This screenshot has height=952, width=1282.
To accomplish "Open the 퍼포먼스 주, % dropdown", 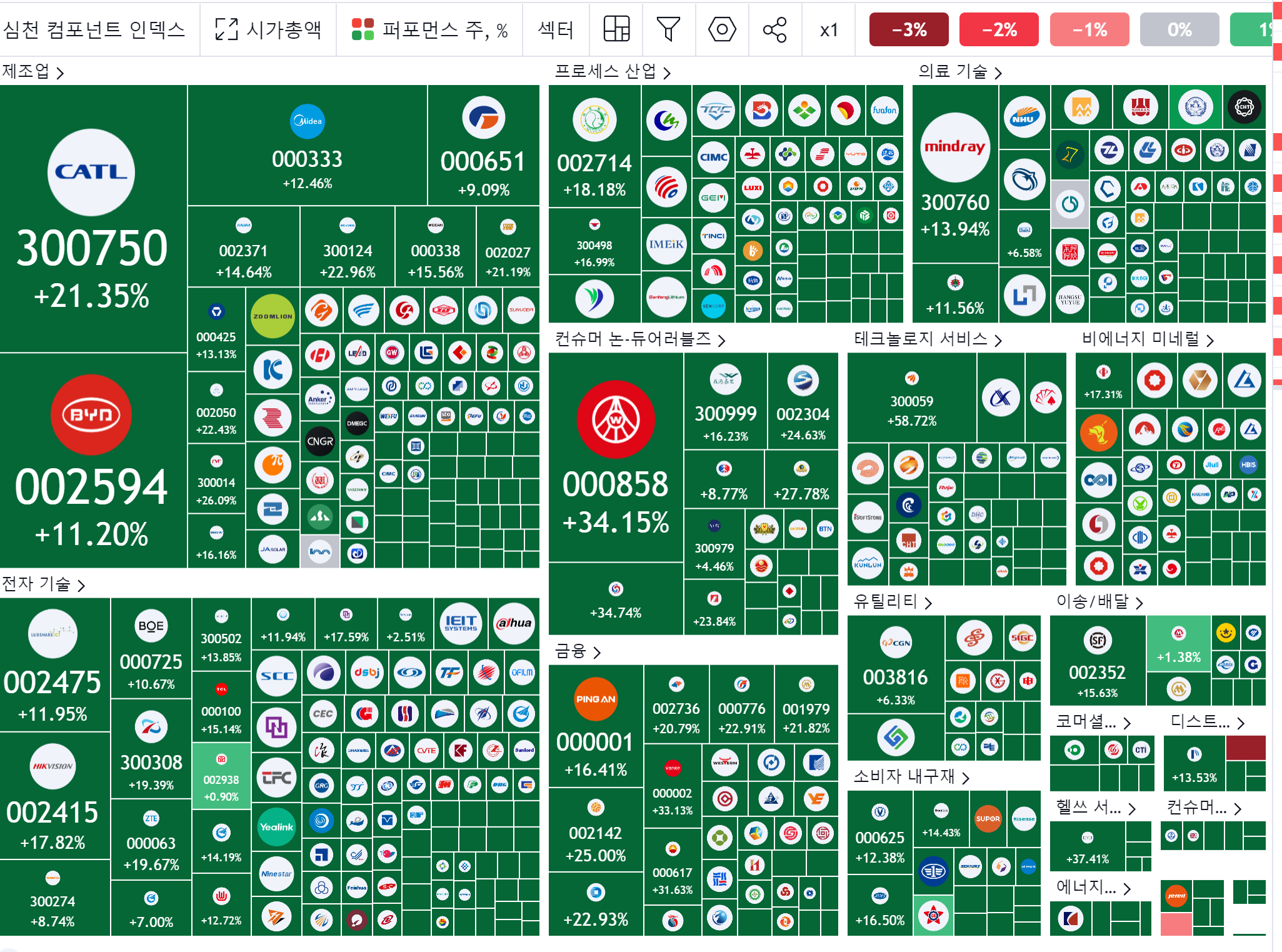I will pos(429,29).
